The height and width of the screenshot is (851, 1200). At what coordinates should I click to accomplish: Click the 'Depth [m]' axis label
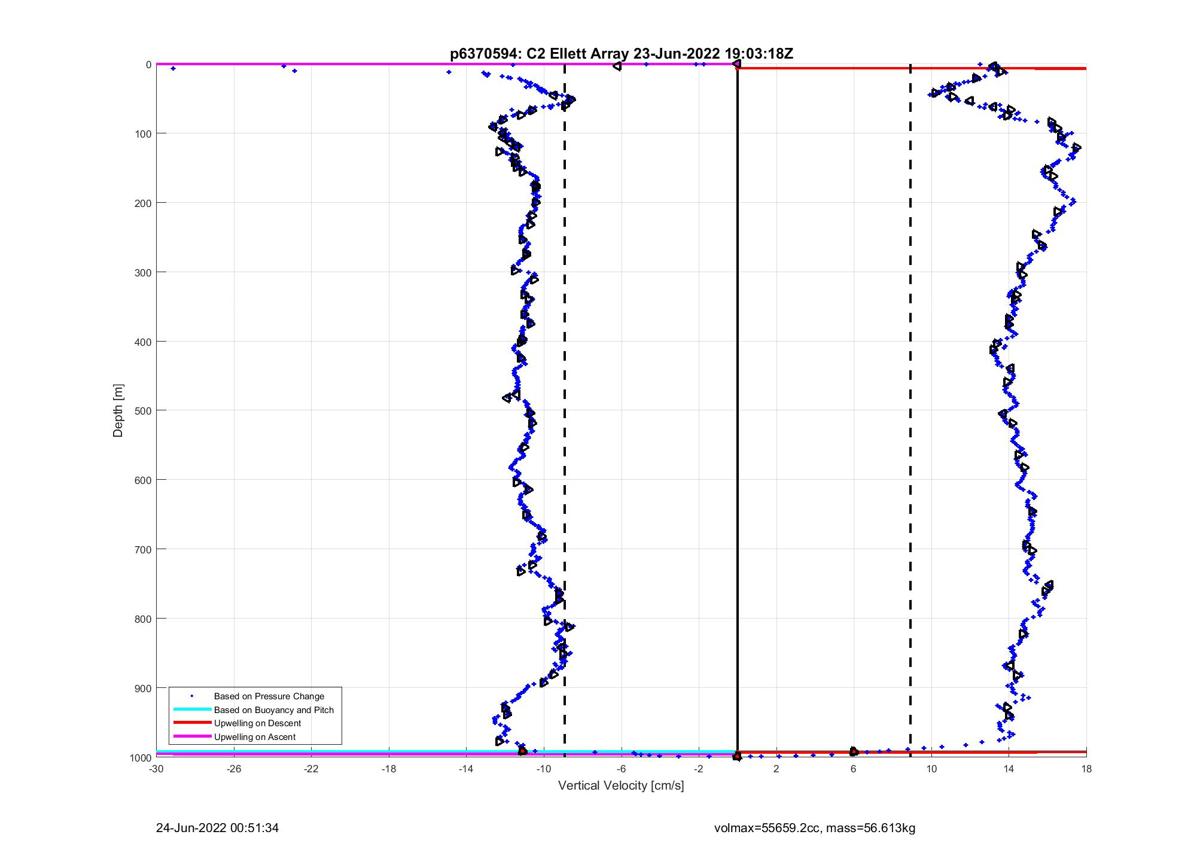tap(119, 411)
